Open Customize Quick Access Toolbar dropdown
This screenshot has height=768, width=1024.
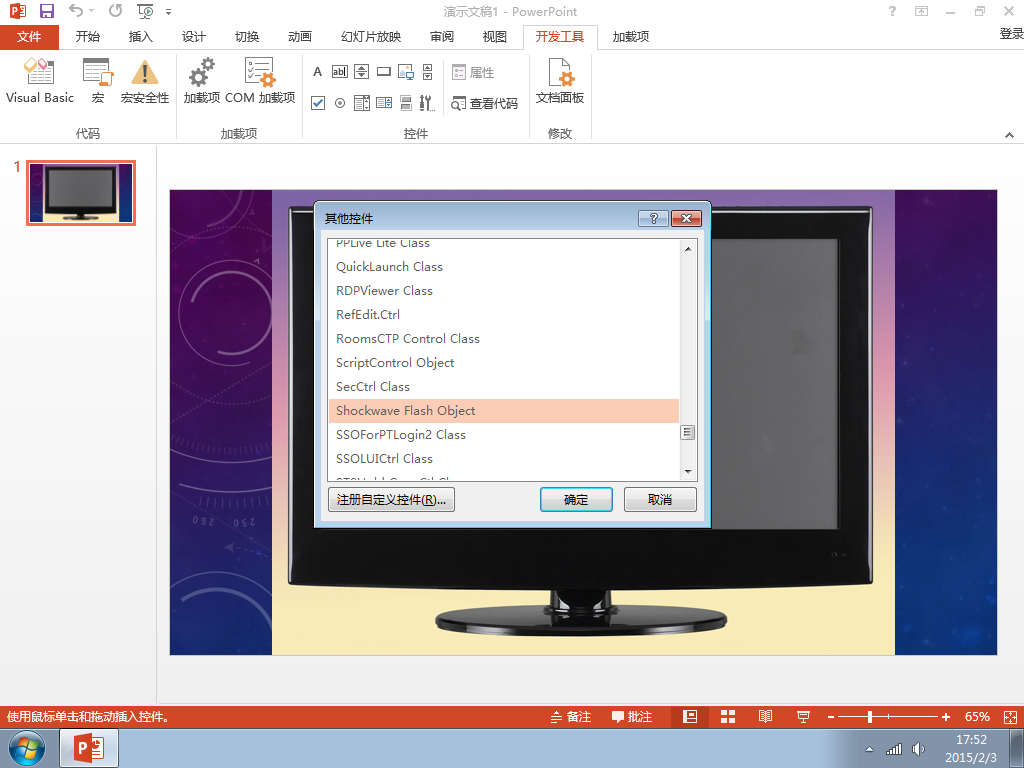(168, 12)
